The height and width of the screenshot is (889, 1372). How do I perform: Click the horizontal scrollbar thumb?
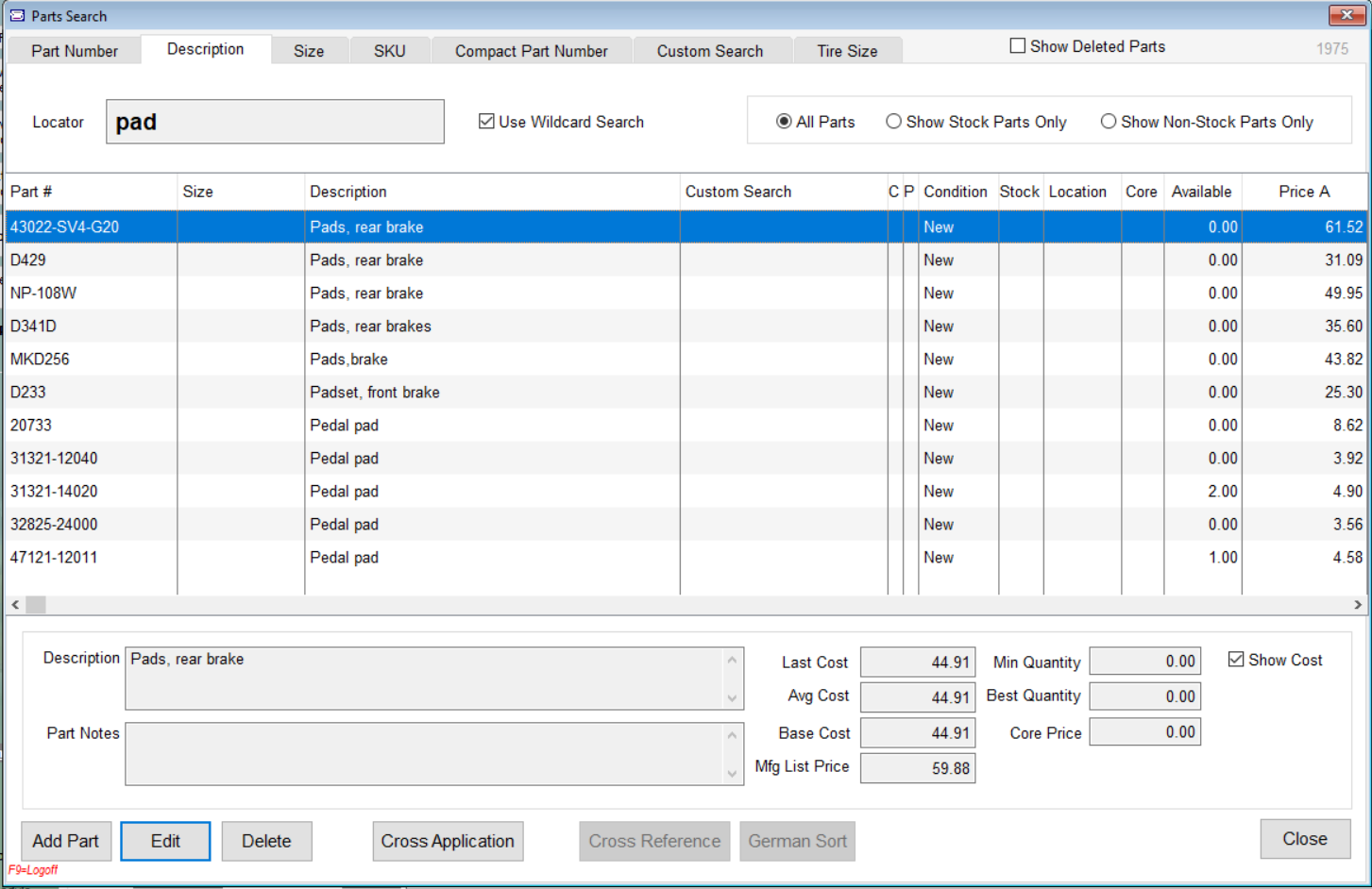pyautogui.click(x=36, y=604)
